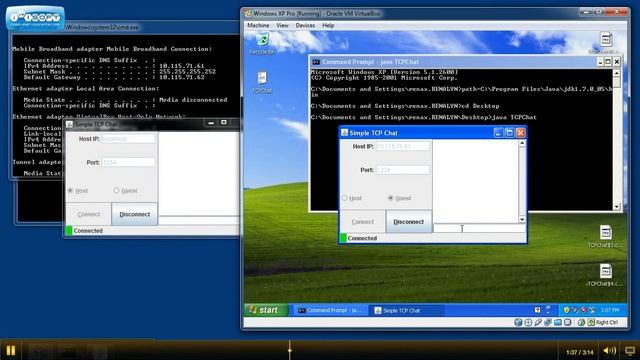Click the Port field in host chat window

click(x=128, y=162)
